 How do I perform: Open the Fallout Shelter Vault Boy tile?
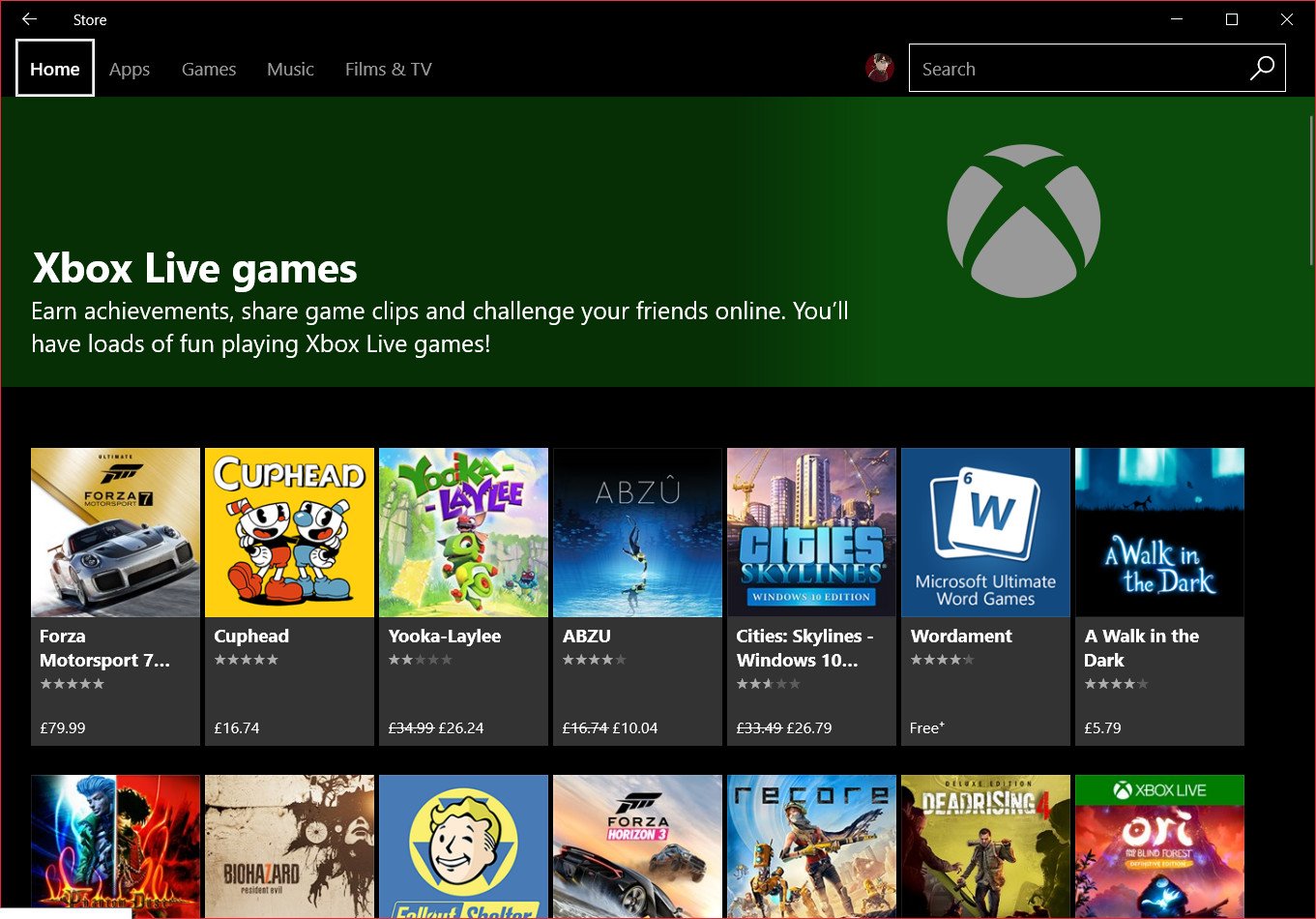pyautogui.click(x=464, y=846)
